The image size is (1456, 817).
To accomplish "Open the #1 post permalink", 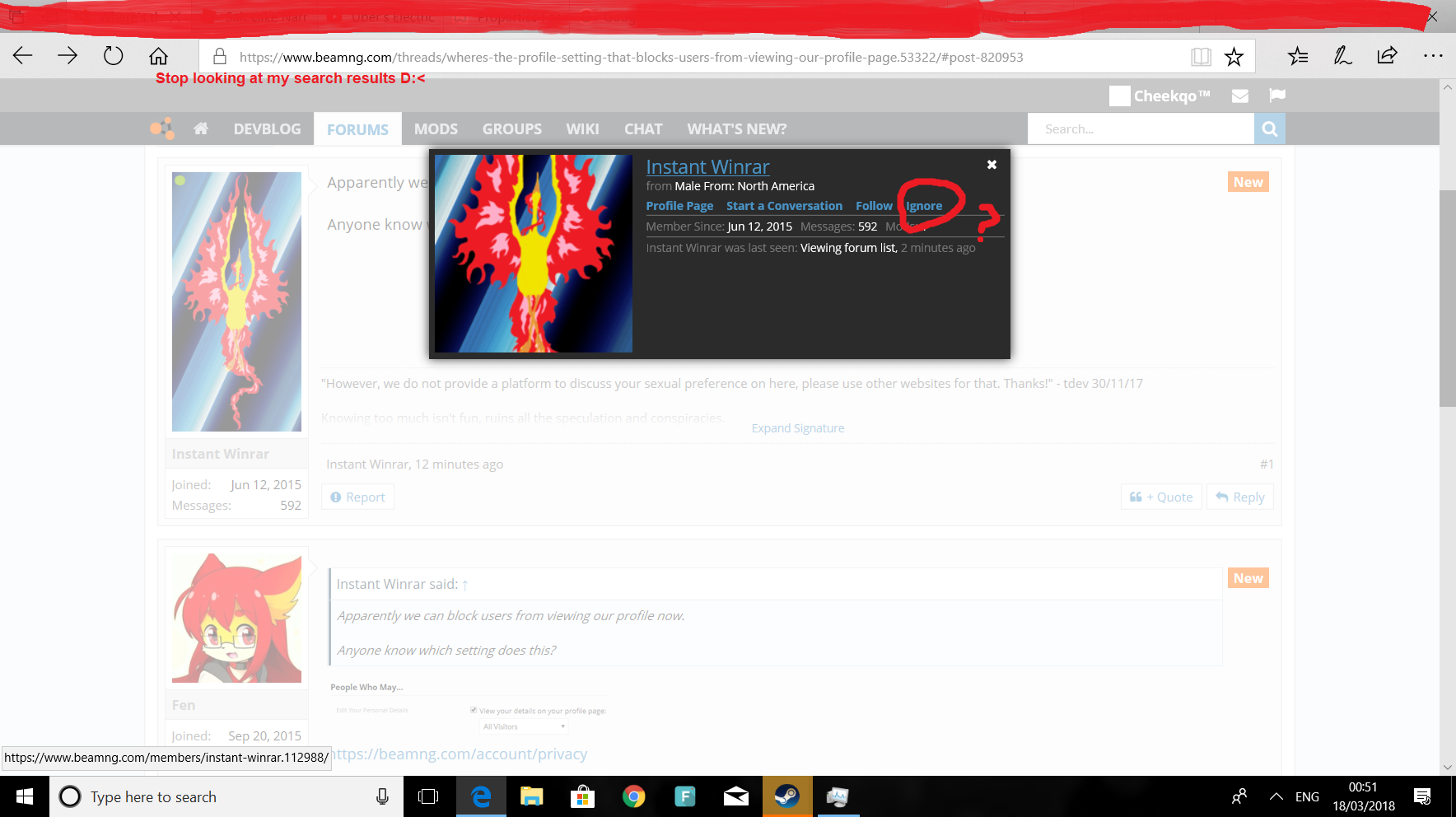I will (1267, 465).
